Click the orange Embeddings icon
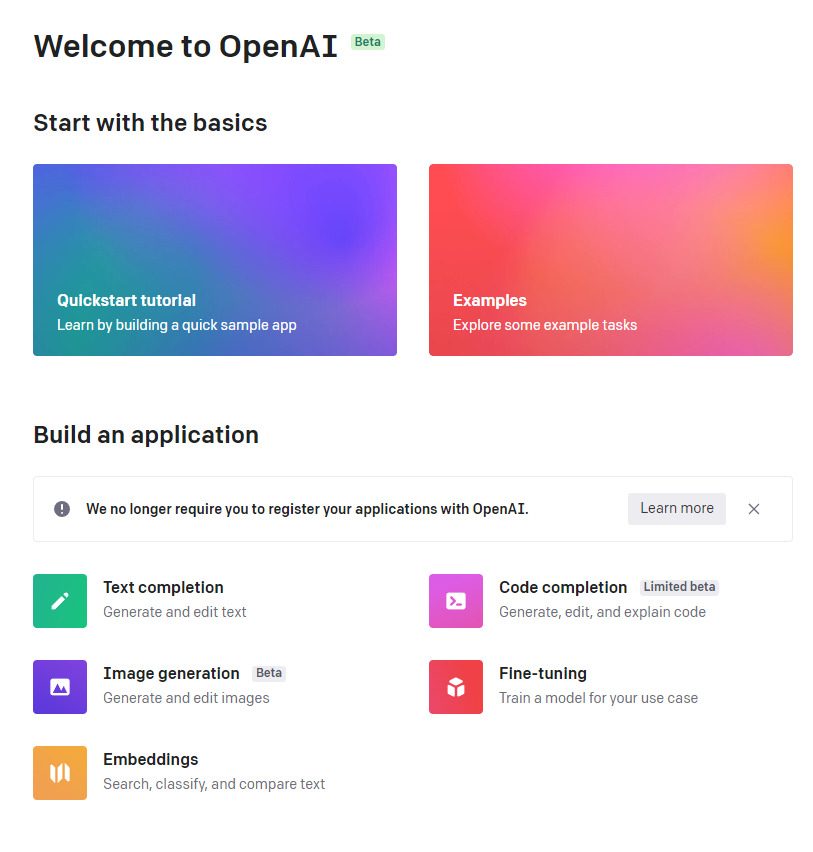Screen dimensions: 813x852 60,772
